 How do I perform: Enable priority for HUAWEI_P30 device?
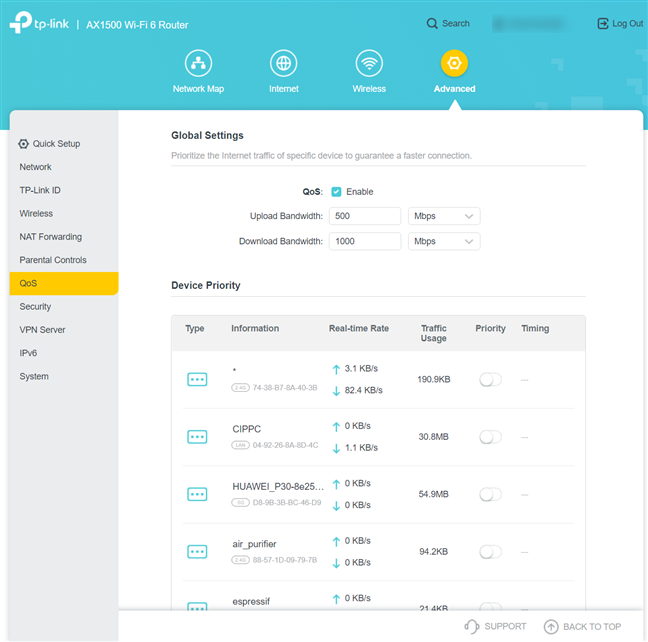(491, 494)
